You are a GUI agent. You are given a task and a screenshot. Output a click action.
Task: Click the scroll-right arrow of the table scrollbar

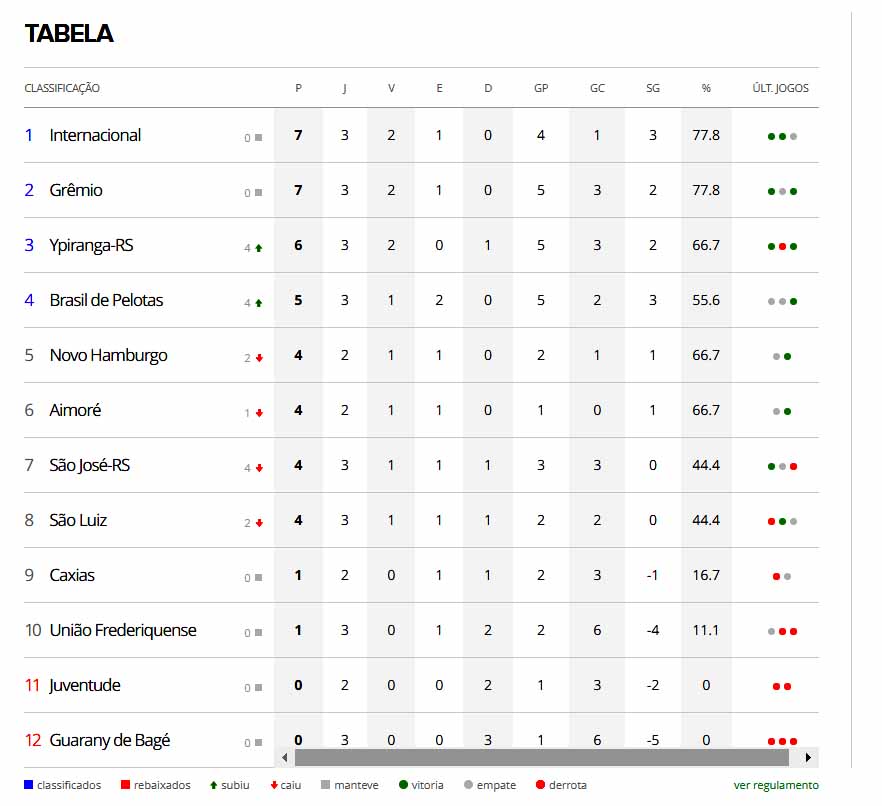click(808, 758)
